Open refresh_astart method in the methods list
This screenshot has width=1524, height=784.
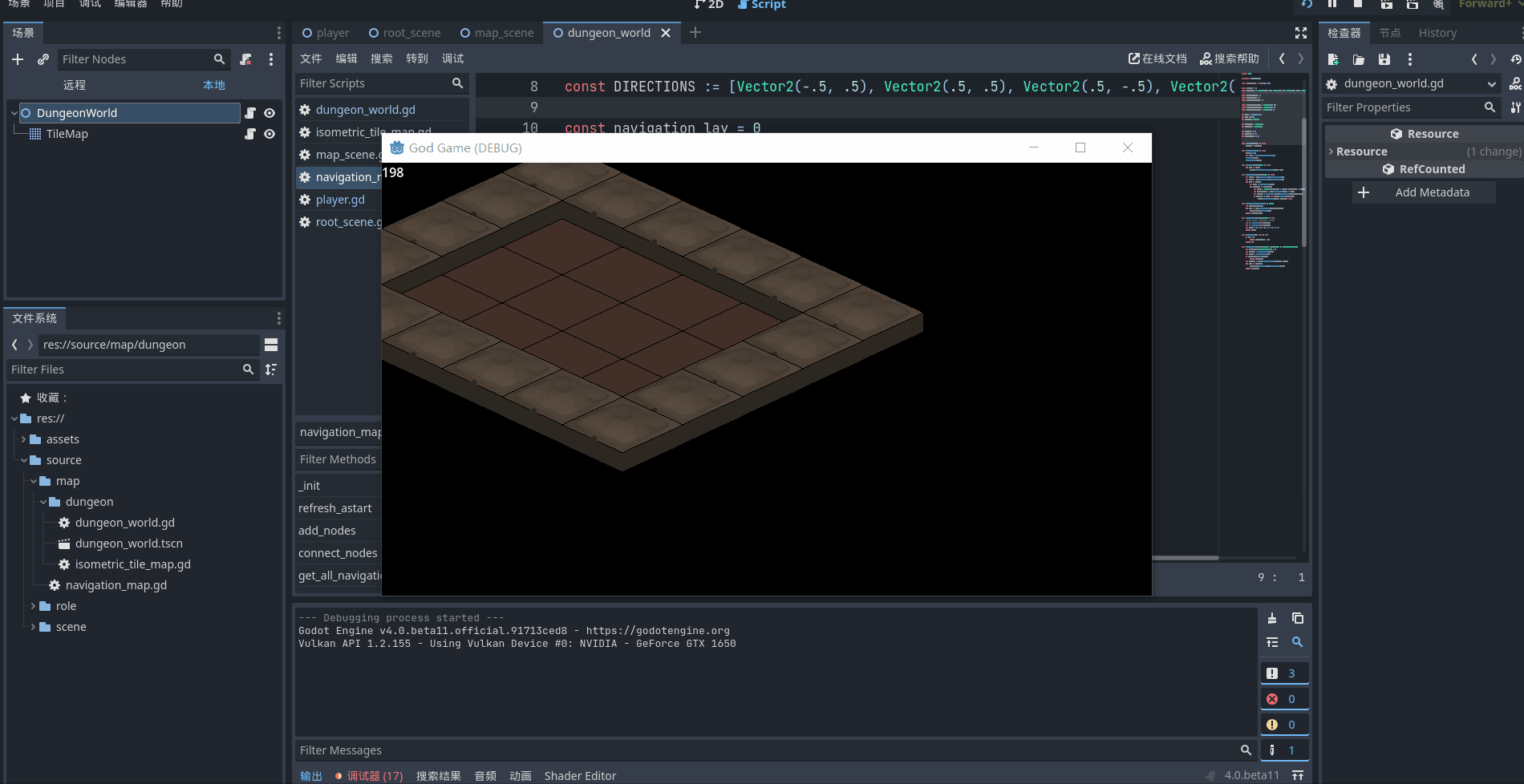tap(334, 507)
